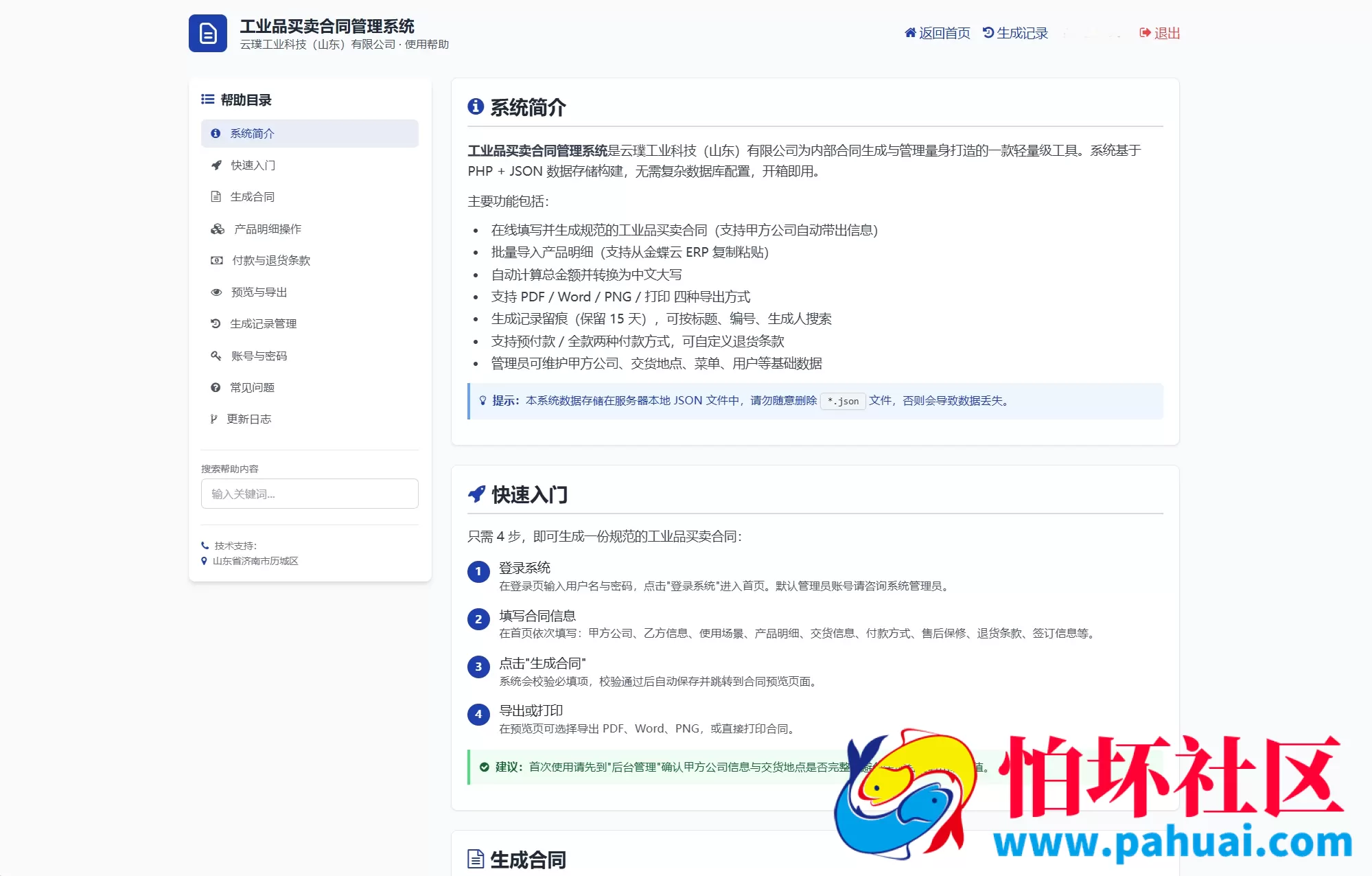
Task: Jump to the 预览与导出 section
Action: tap(310, 292)
